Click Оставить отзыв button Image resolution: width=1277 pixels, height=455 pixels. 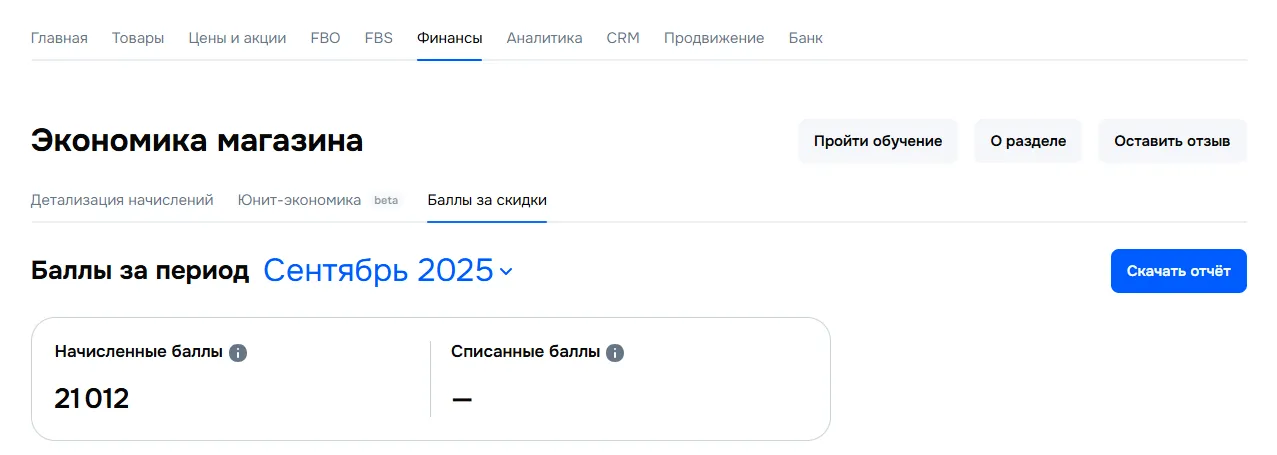(1172, 141)
